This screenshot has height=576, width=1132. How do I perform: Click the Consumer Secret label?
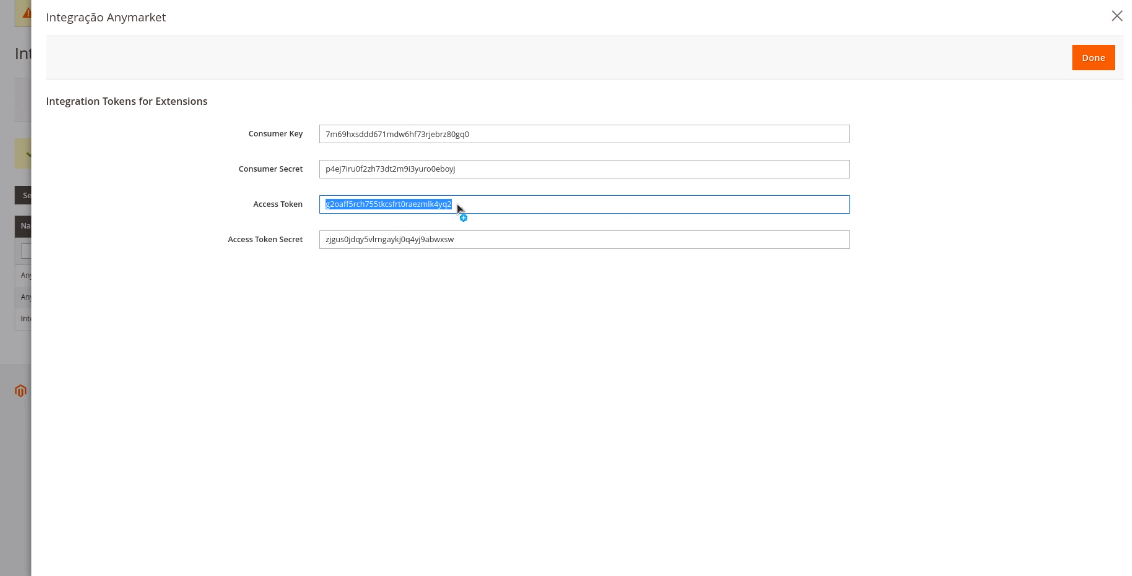[270, 169]
